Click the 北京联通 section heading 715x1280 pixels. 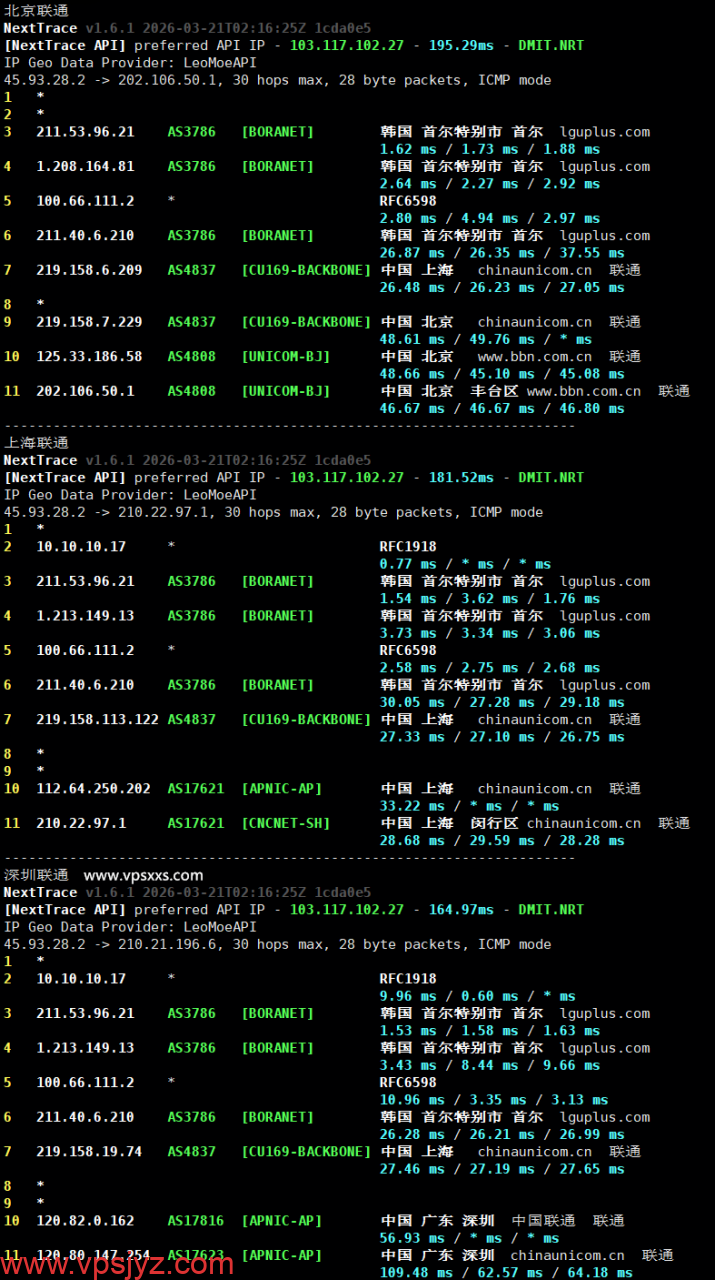click(x=36, y=10)
